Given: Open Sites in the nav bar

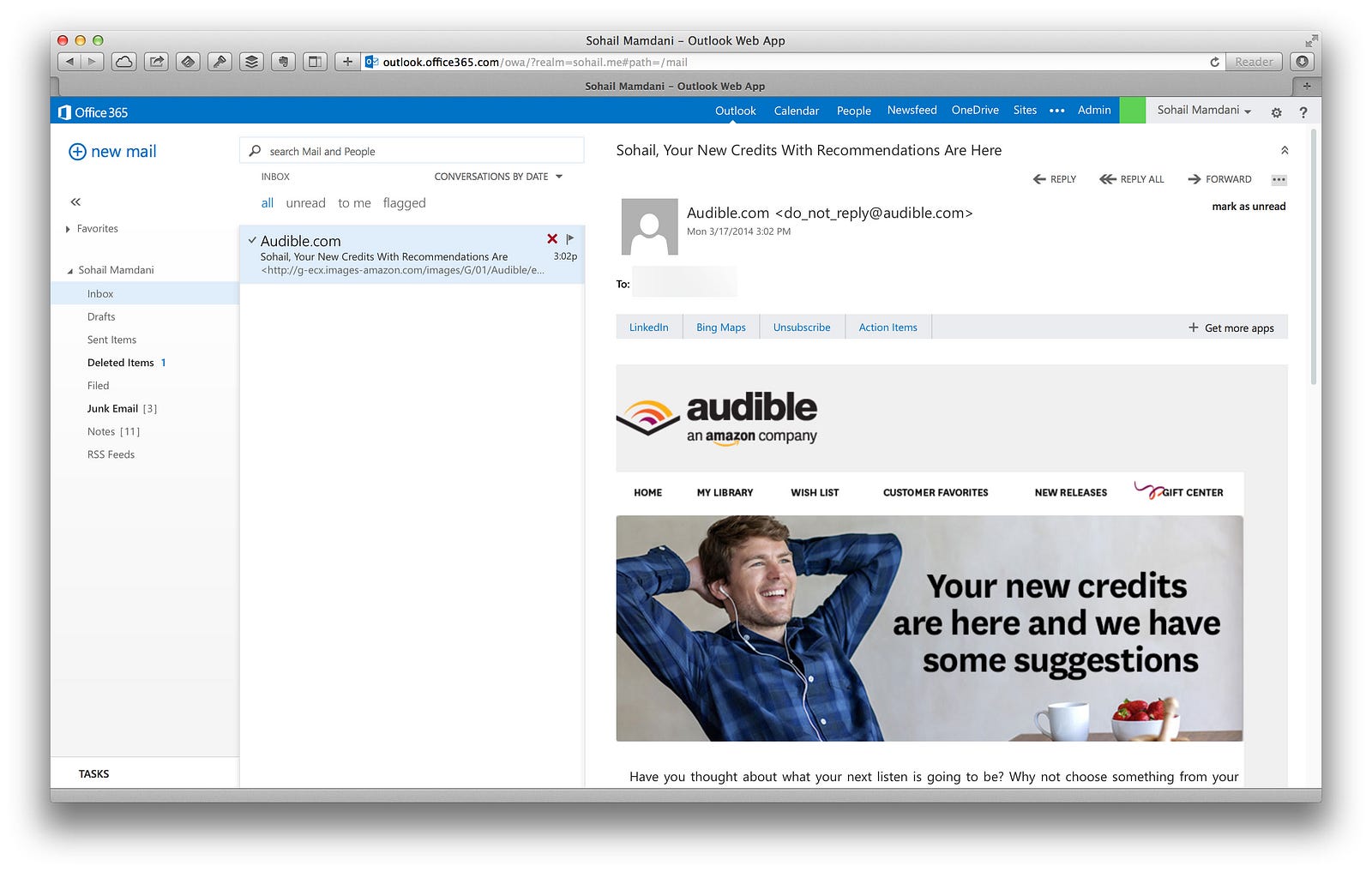Looking at the screenshot, I should (x=1025, y=110).
